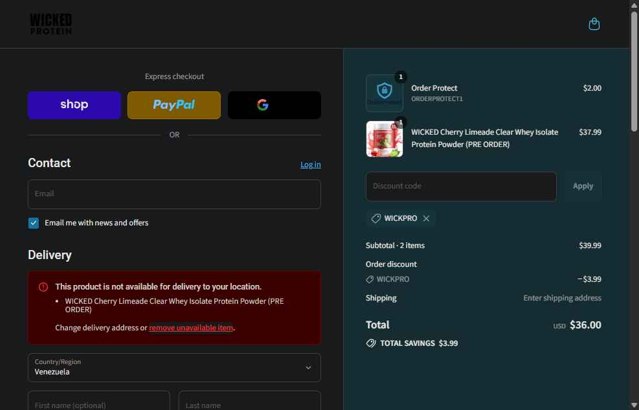Click the WICKED Cherry Limeade product title

[x=485, y=138]
